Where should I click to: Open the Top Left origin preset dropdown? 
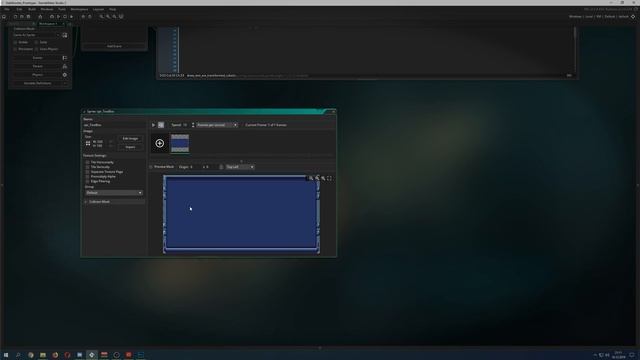(240, 167)
